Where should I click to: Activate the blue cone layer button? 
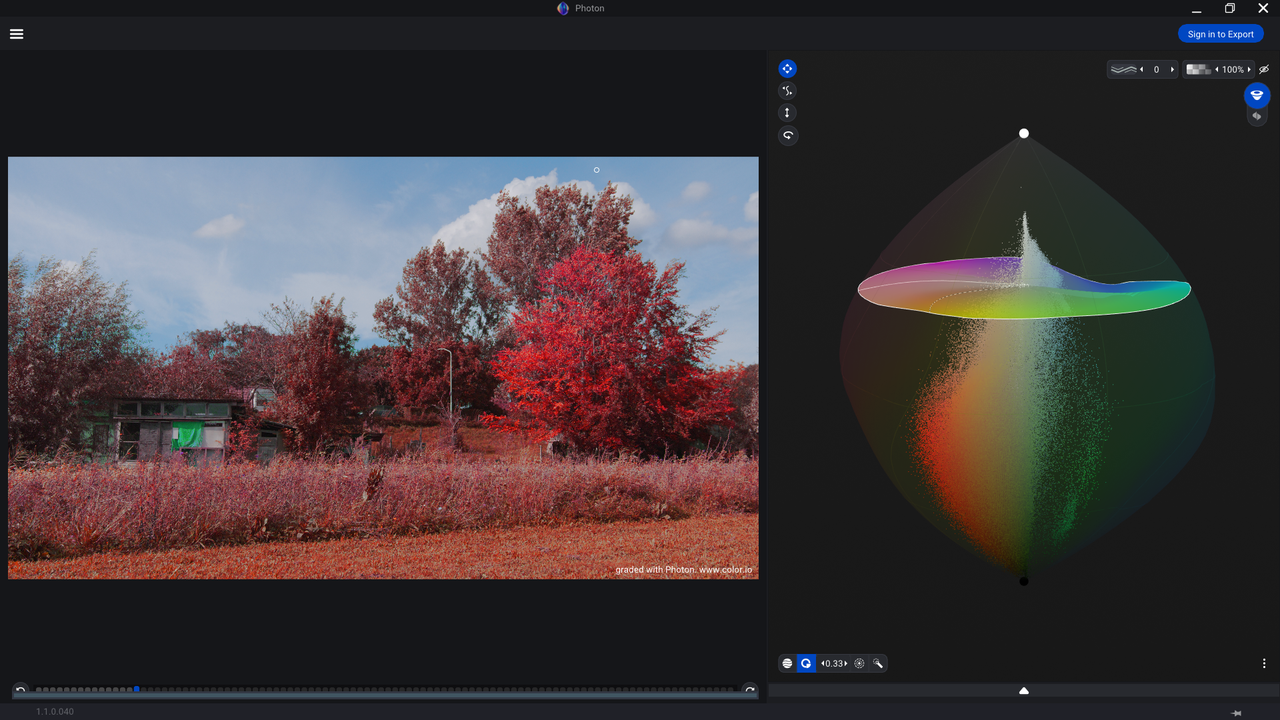pos(1257,95)
